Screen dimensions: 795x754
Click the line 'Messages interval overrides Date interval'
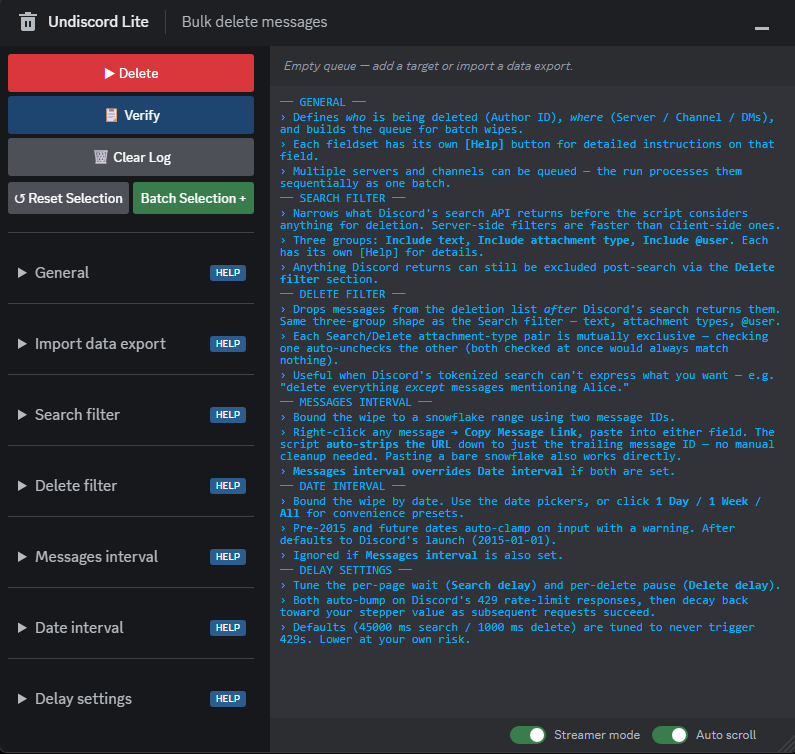pyautogui.click(x=478, y=471)
